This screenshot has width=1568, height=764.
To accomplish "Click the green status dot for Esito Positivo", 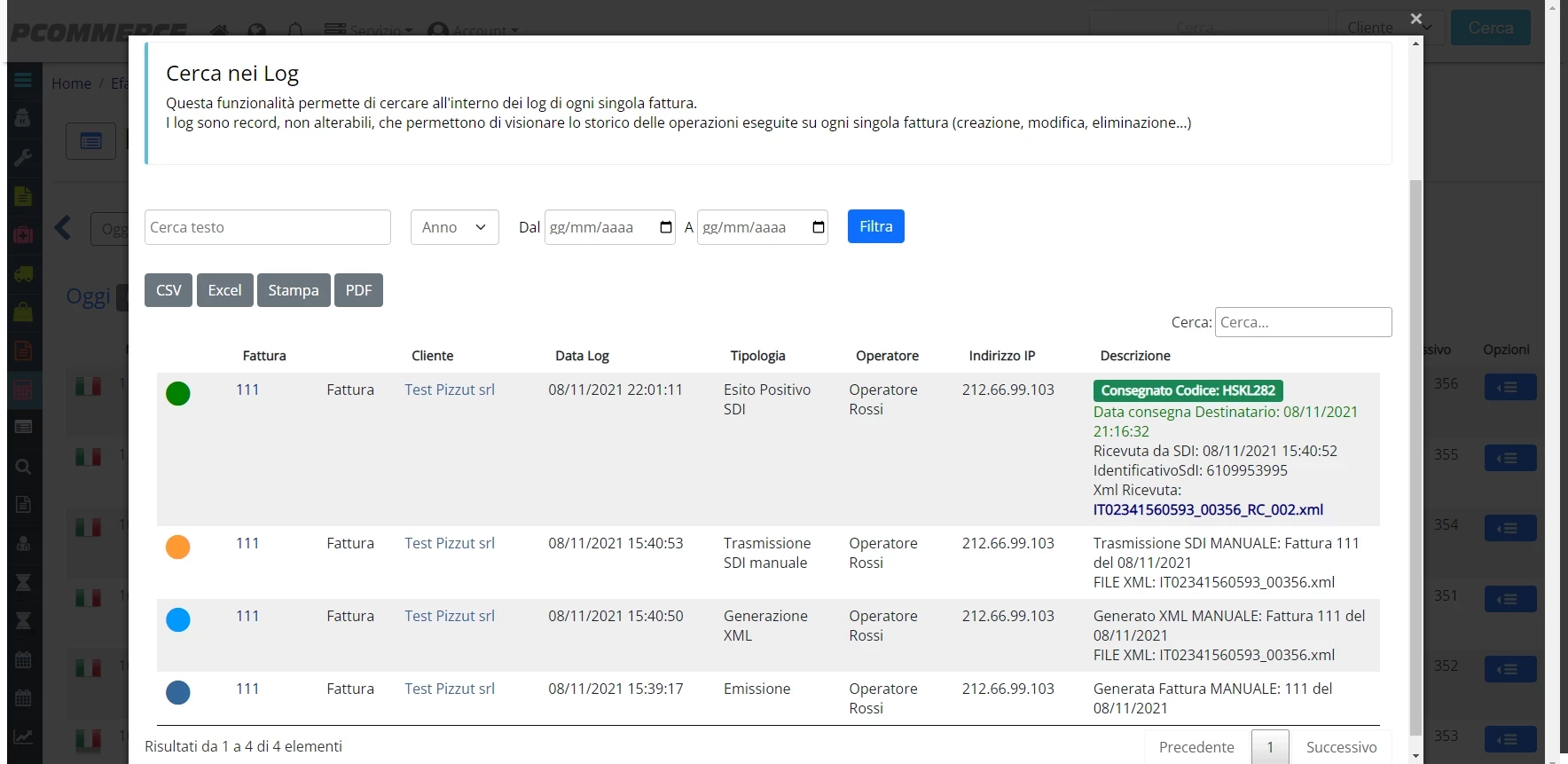I will tap(178, 393).
